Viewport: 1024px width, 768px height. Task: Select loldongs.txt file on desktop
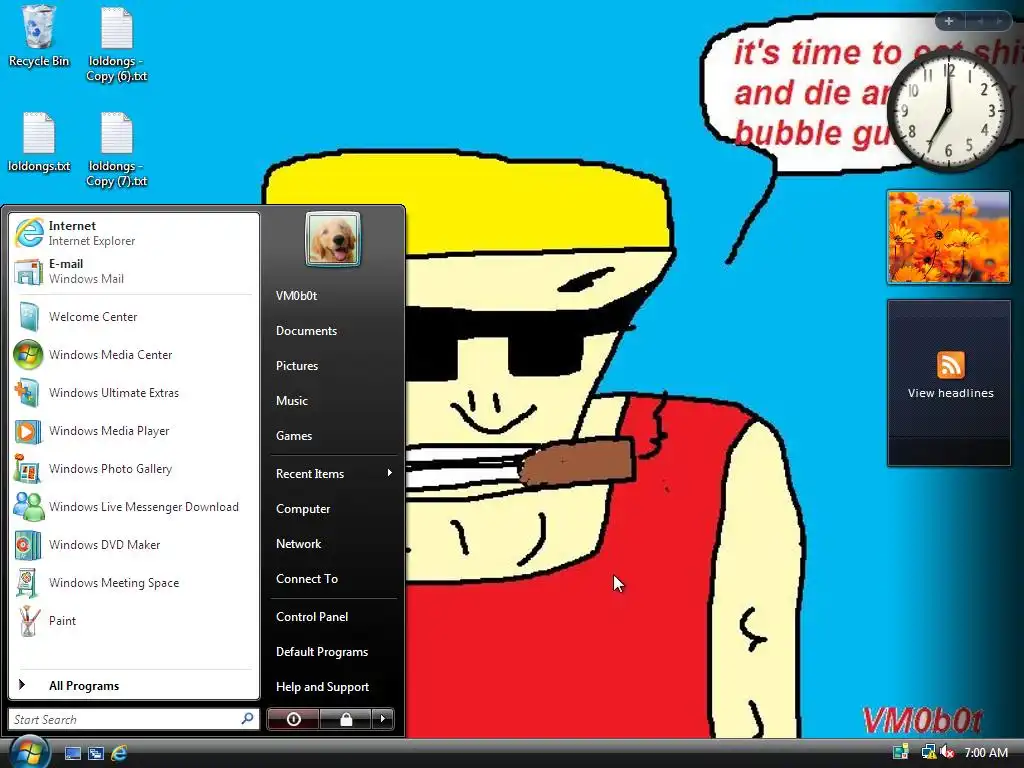(39, 142)
